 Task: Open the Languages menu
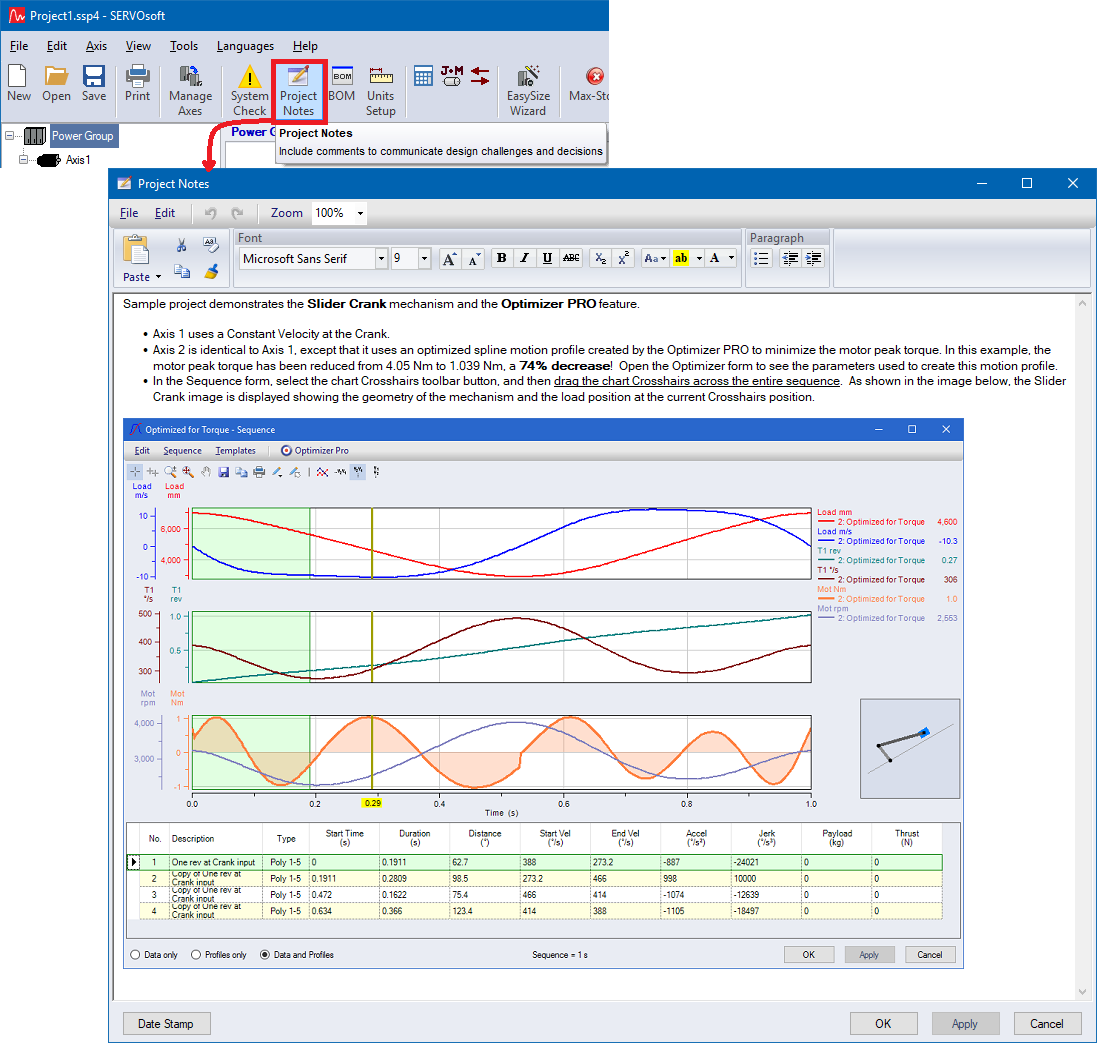click(245, 46)
